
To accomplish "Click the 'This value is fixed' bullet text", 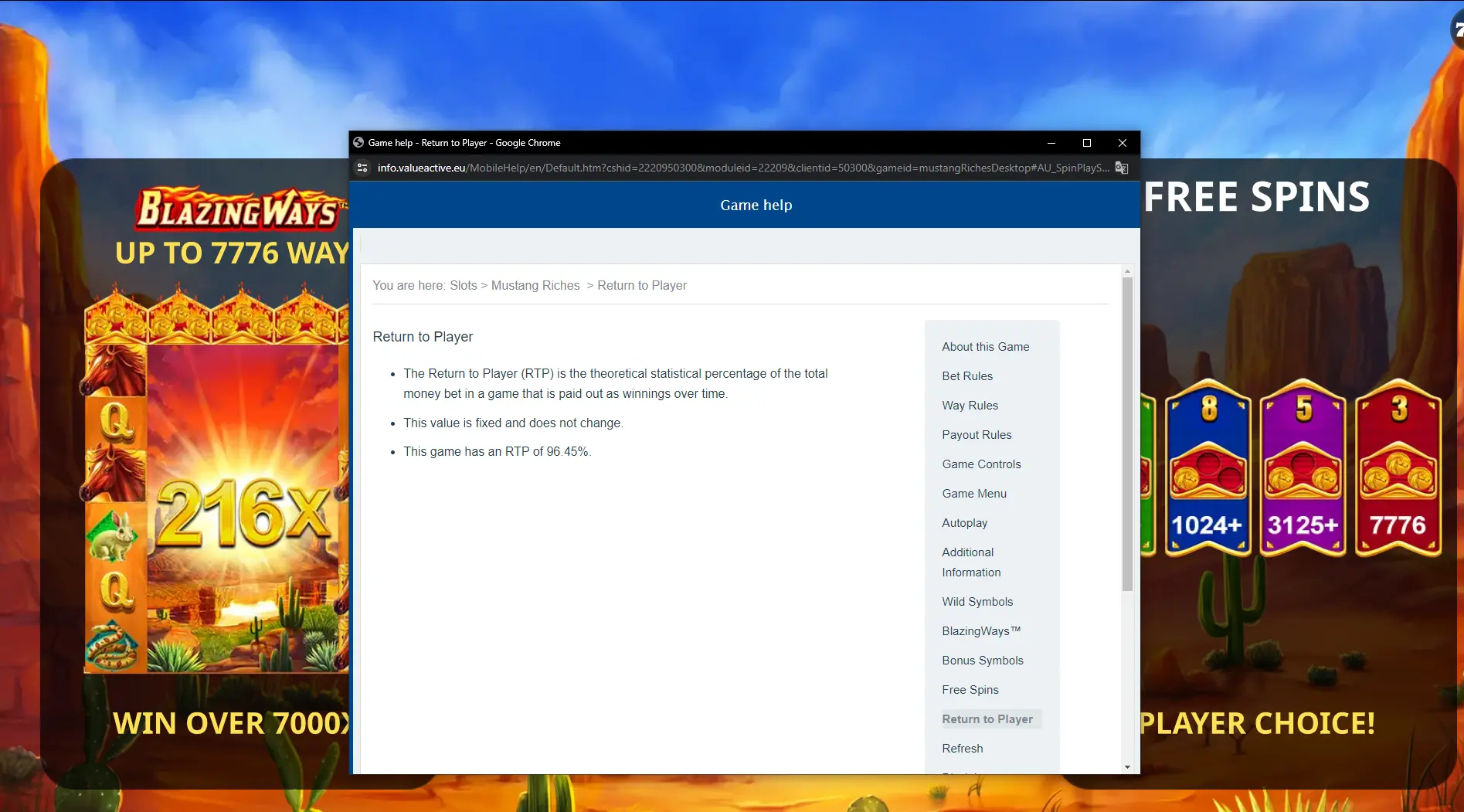I will click(513, 423).
